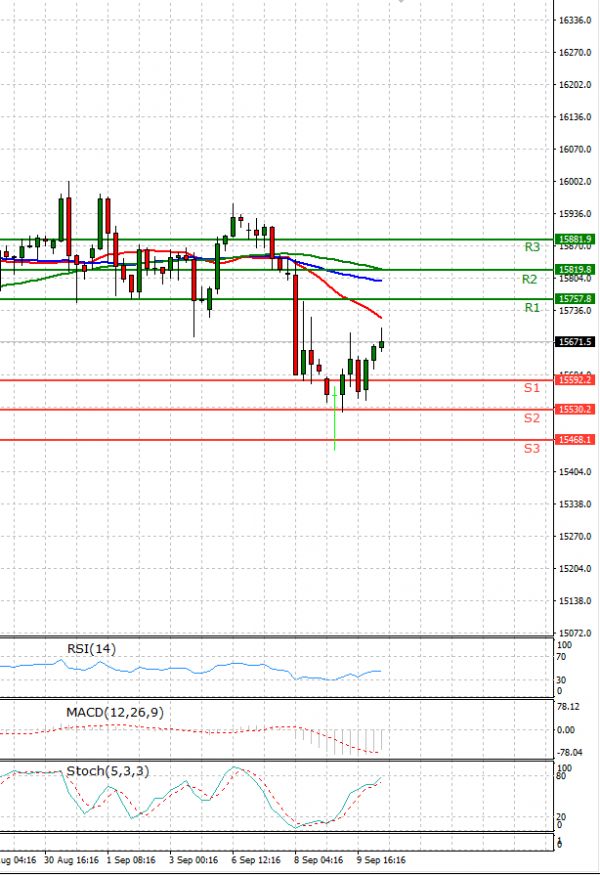Select the S3 support level label
The image size is (600, 875).
tap(532, 448)
